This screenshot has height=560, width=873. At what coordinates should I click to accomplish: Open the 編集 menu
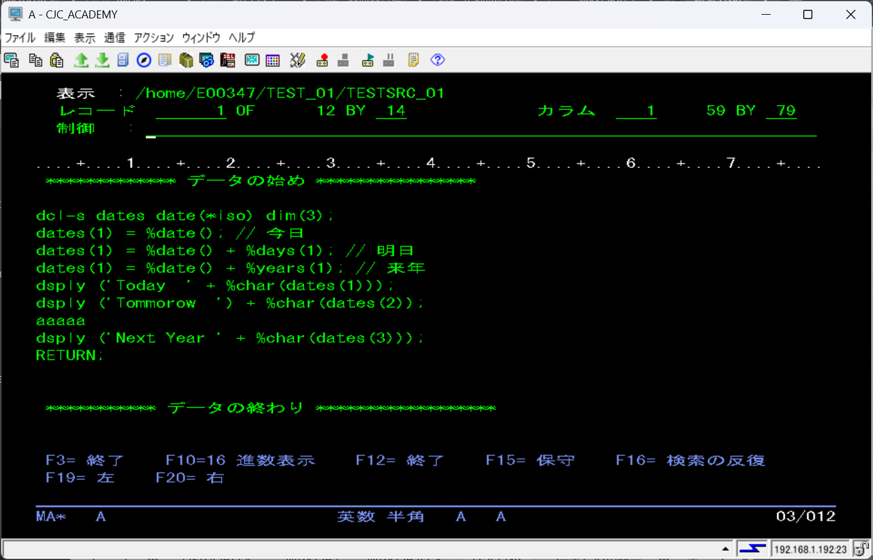click(x=55, y=38)
